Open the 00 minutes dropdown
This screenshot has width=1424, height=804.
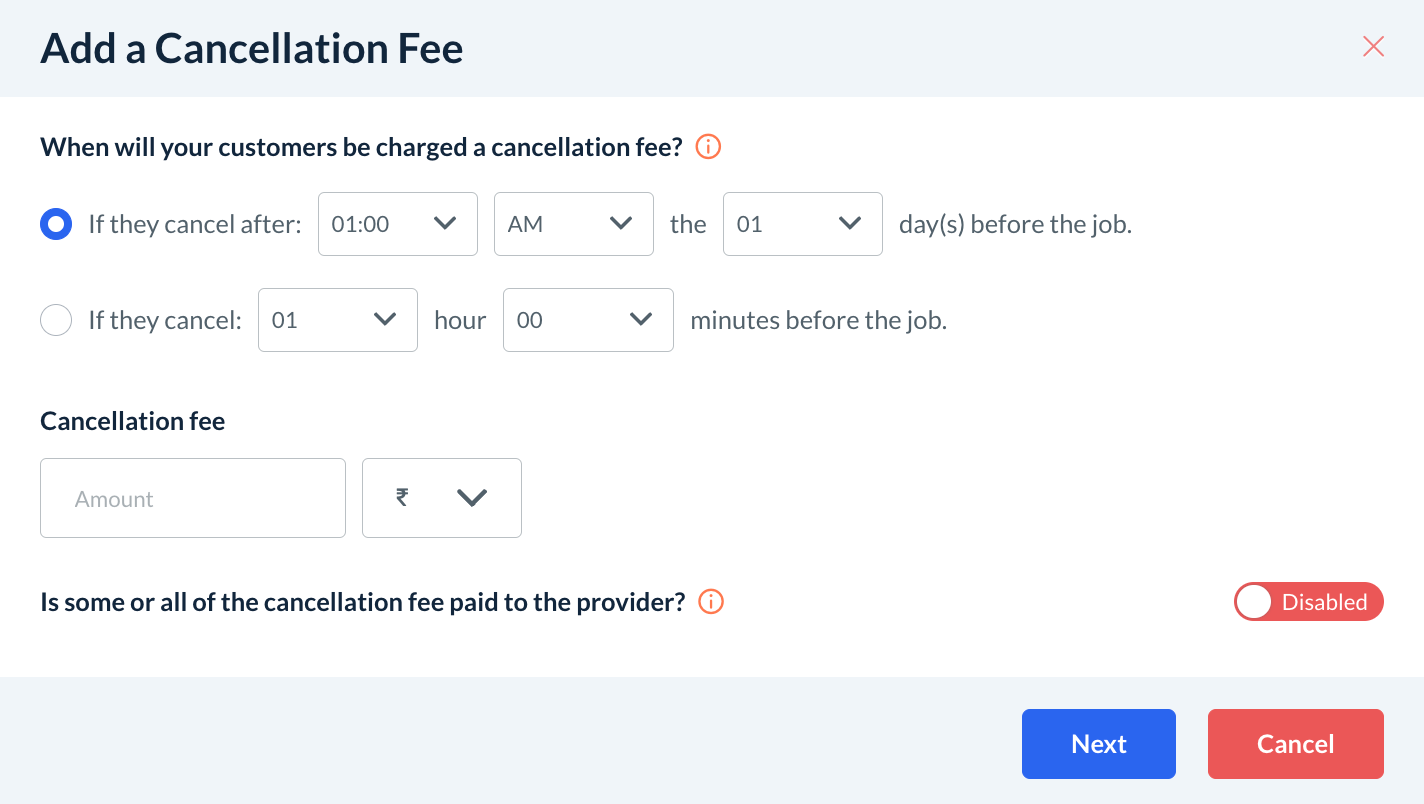[x=587, y=320]
